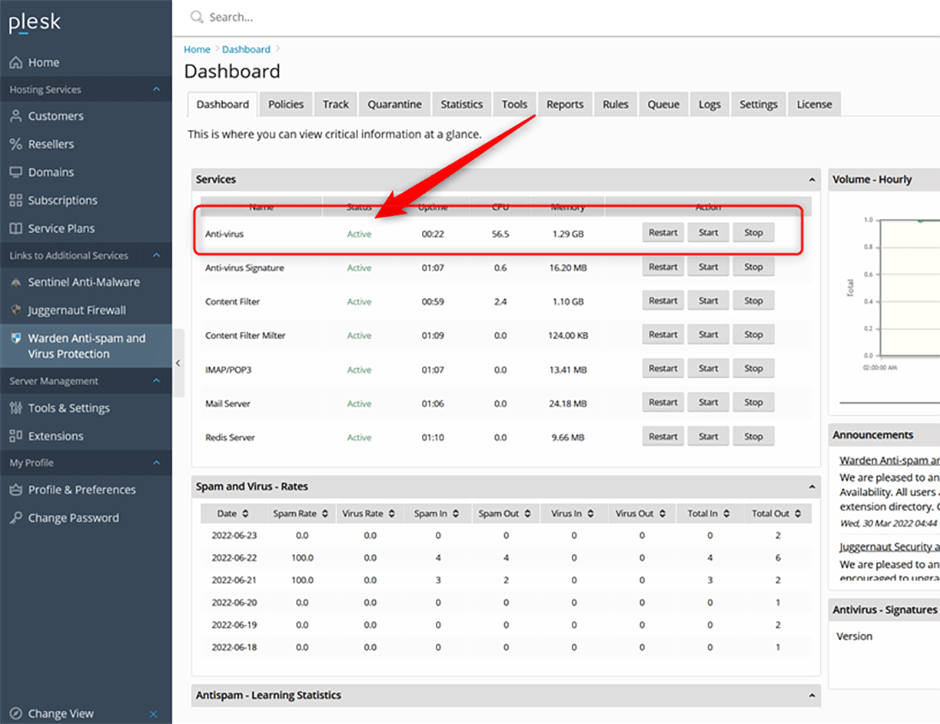Viewport: 940px width, 724px height.
Task: Restart the Anti-virus service
Action: [x=663, y=233]
